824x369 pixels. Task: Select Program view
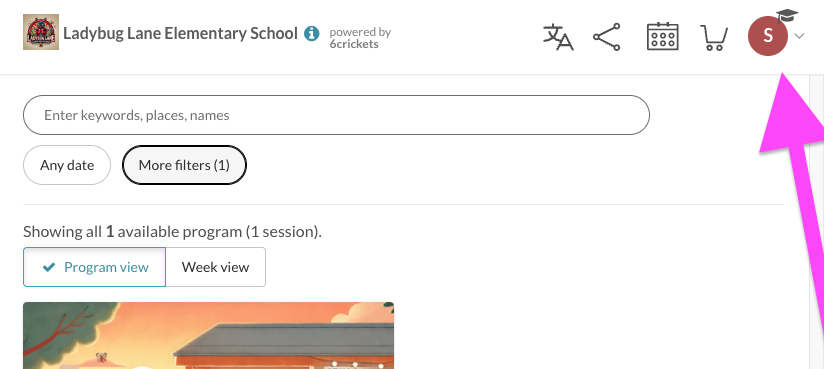[x=95, y=267]
